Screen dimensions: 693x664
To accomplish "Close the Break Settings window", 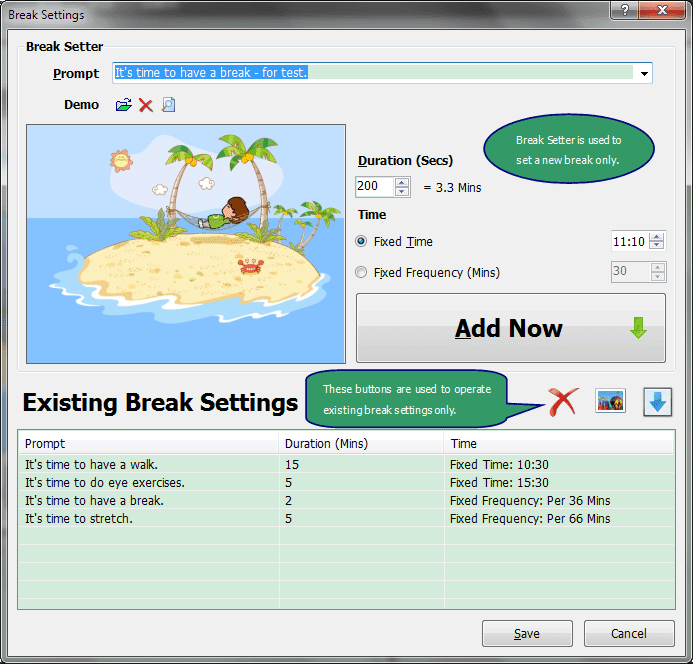I will 662,10.
